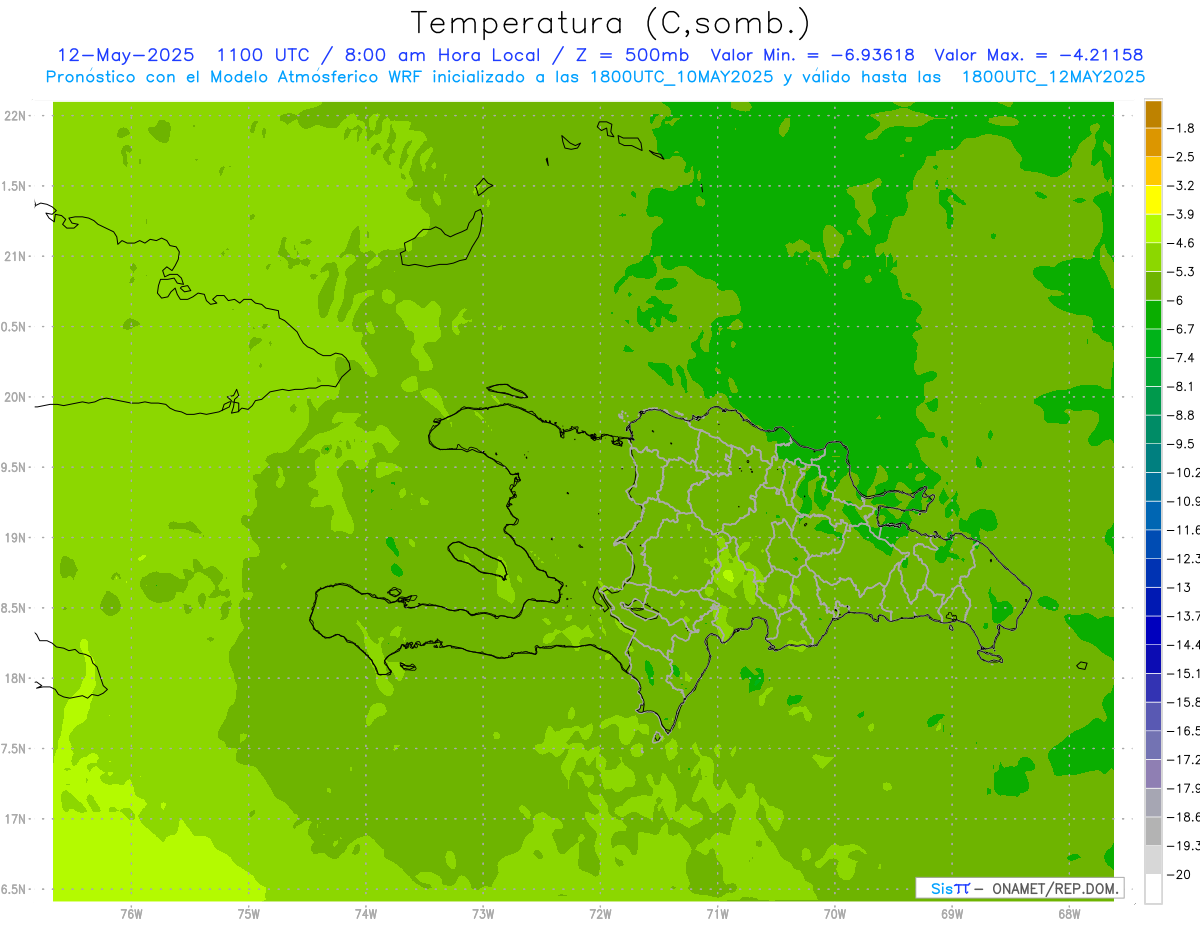This screenshot has width=1200, height=927.
Task: Click the 'Valor Min. = -6.93618' value
Action: (812, 55)
